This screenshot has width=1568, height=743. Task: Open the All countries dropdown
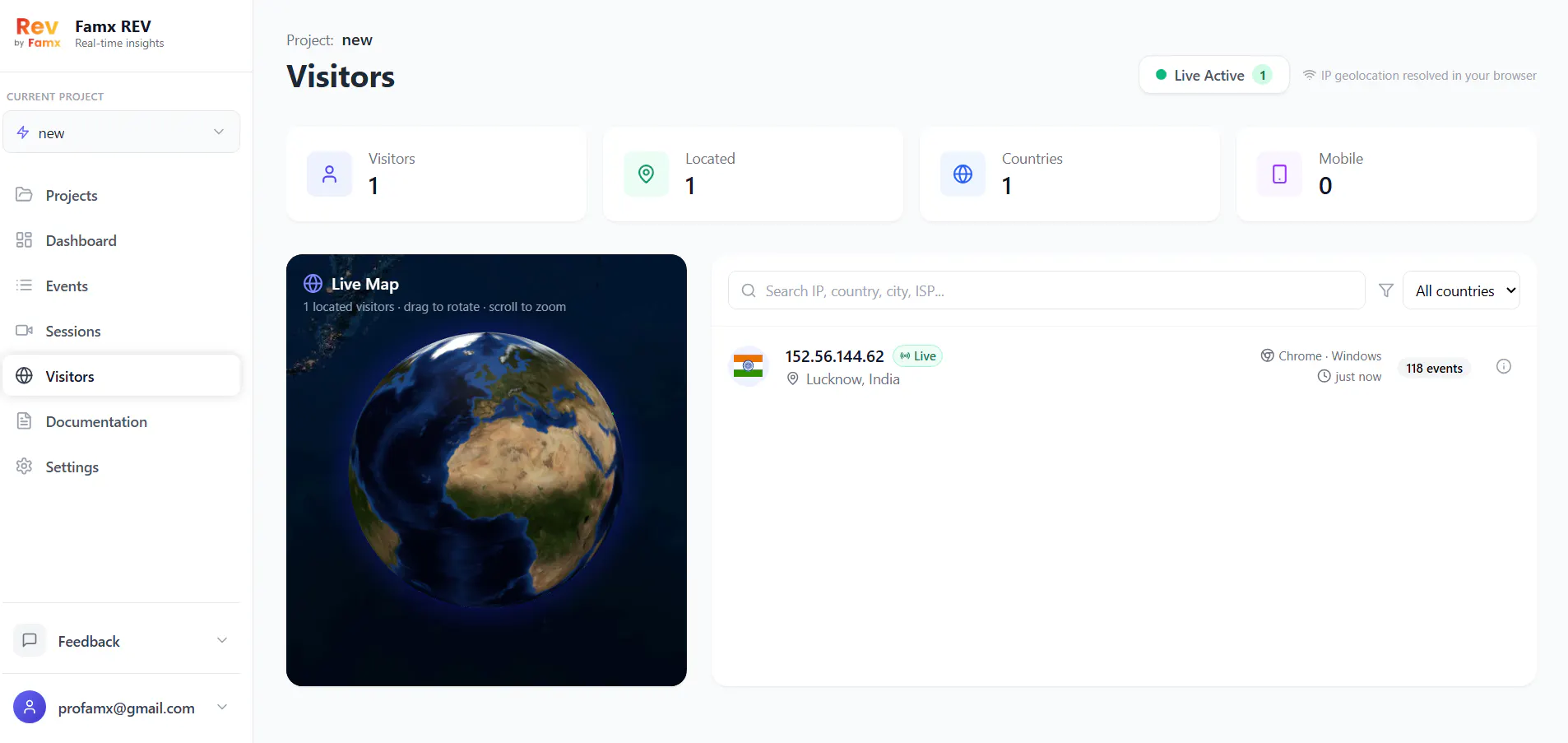tap(1461, 290)
